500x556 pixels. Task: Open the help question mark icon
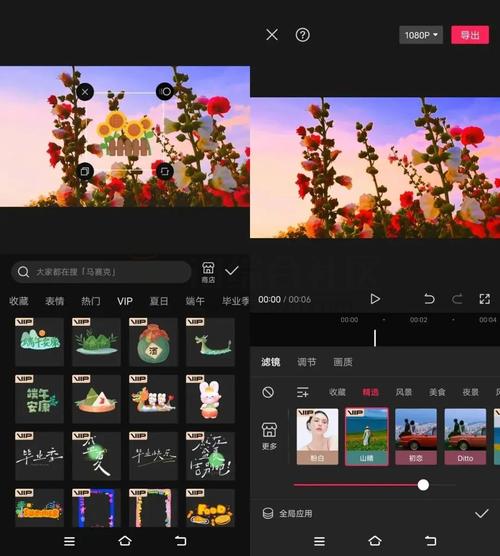[x=302, y=35]
